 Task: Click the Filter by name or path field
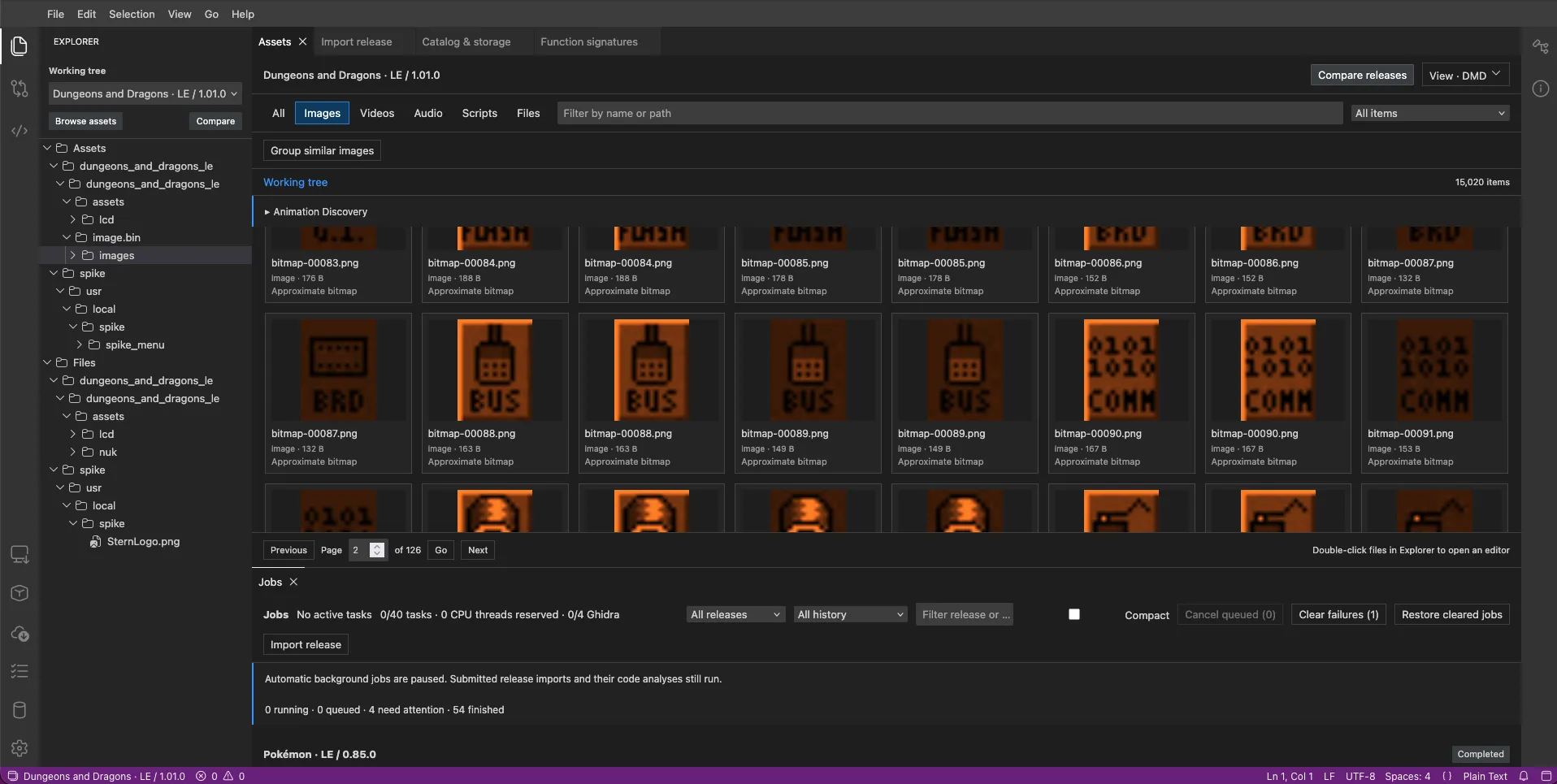point(949,113)
